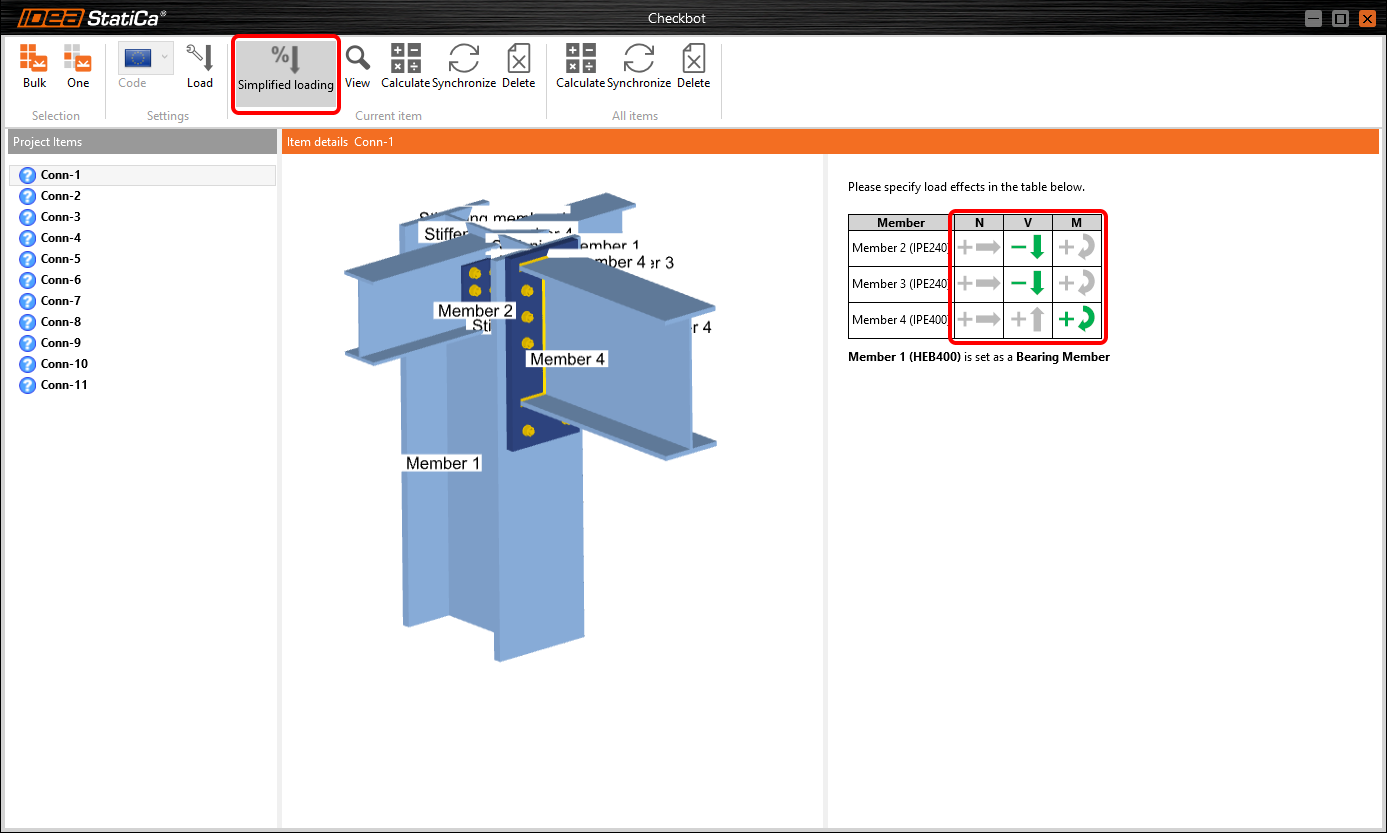
Task: Open the Code flag dropdown
Action: point(145,58)
